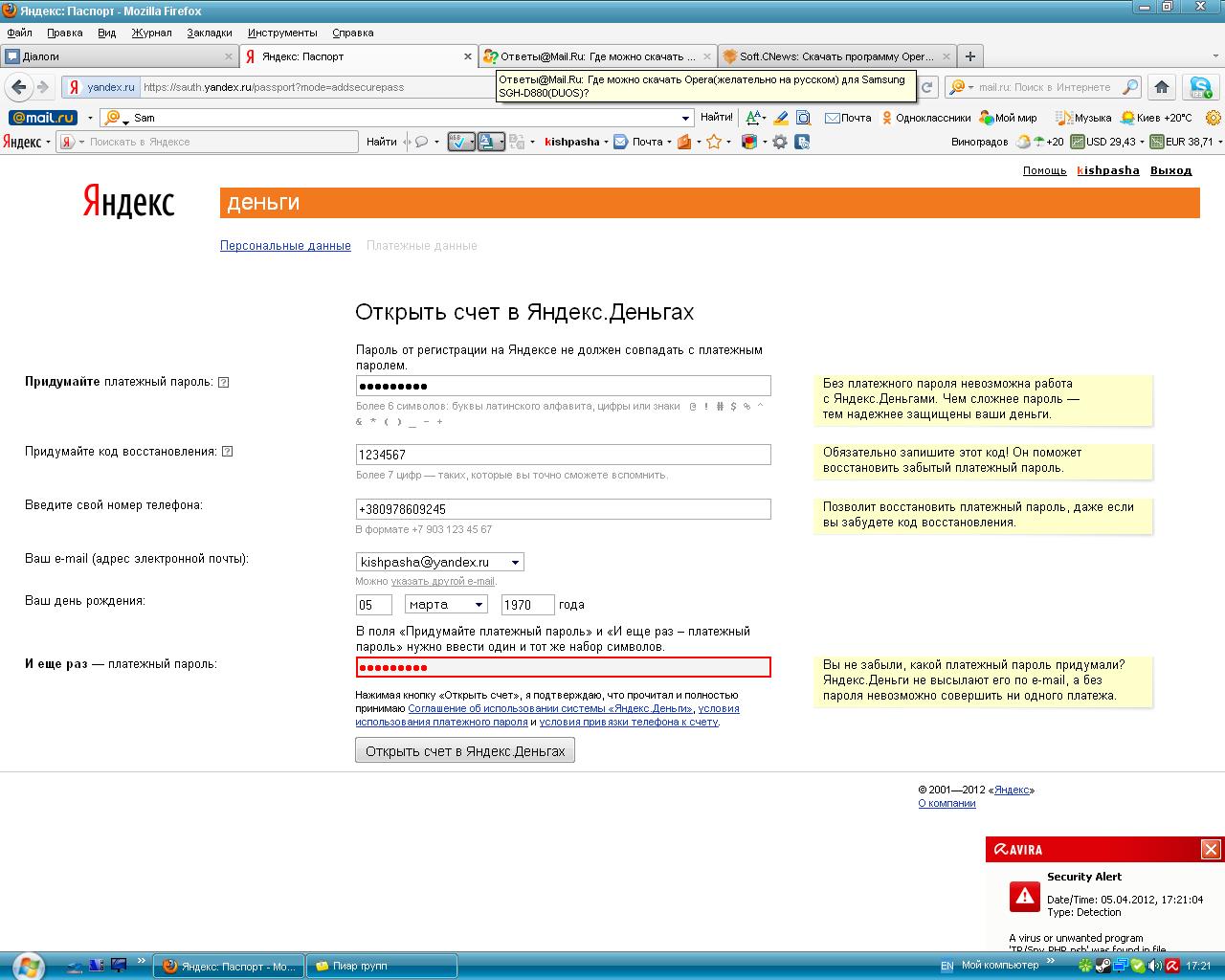Click the Avira tray icon in the taskbar
This screenshot has height=980, width=1225.
tap(1170, 966)
